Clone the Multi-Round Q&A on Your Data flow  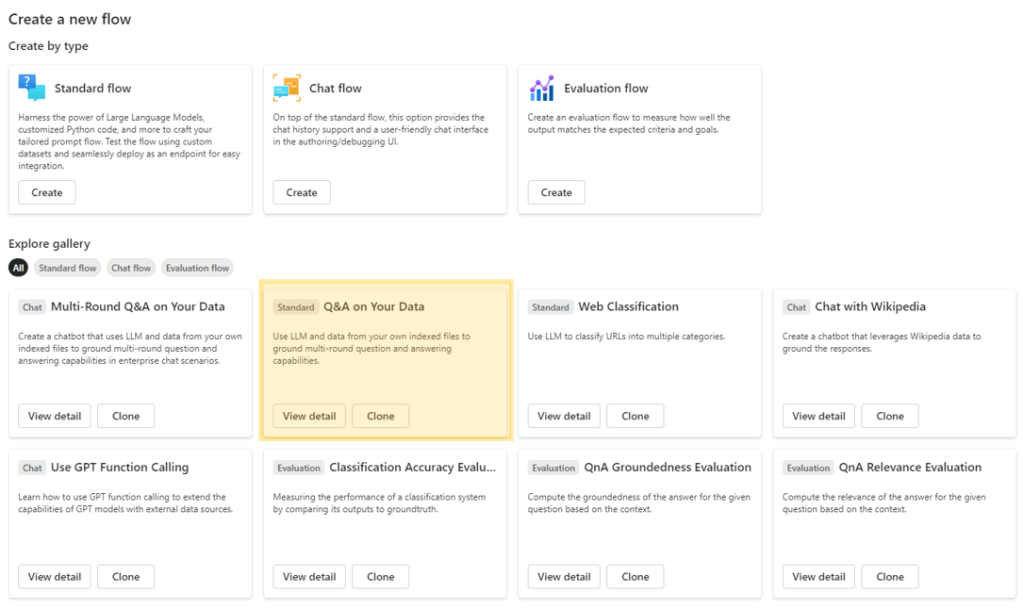[125, 415]
